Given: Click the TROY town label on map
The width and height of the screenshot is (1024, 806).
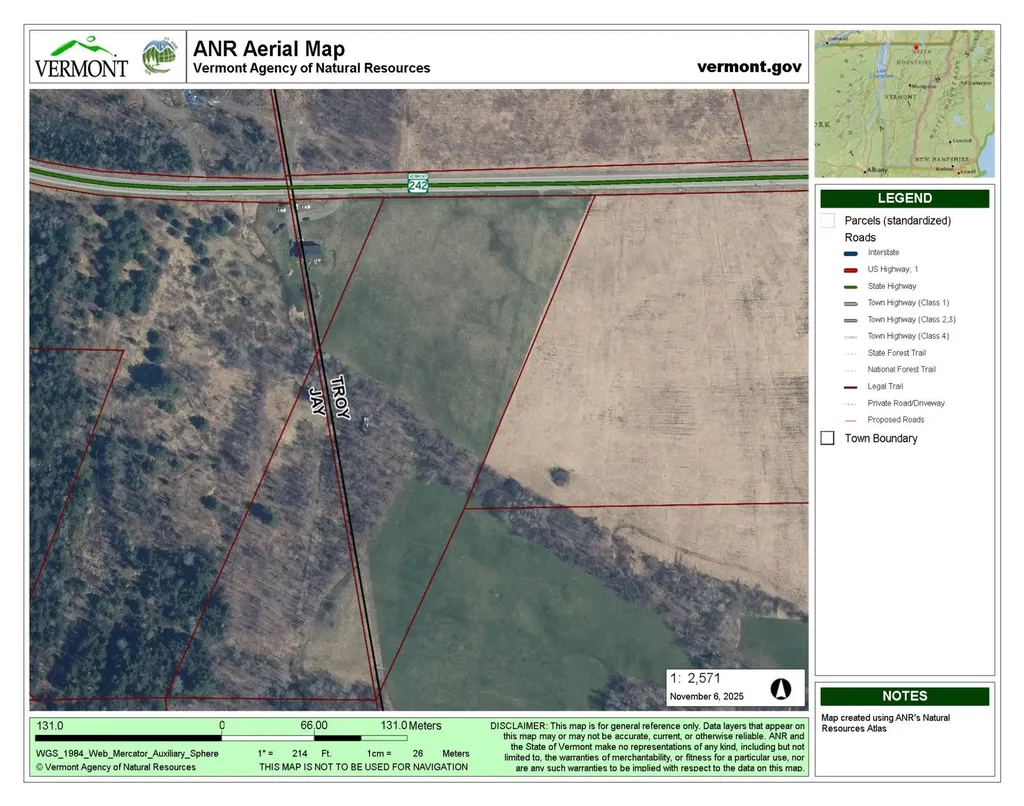Looking at the screenshot, I should pyautogui.click(x=339, y=397).
